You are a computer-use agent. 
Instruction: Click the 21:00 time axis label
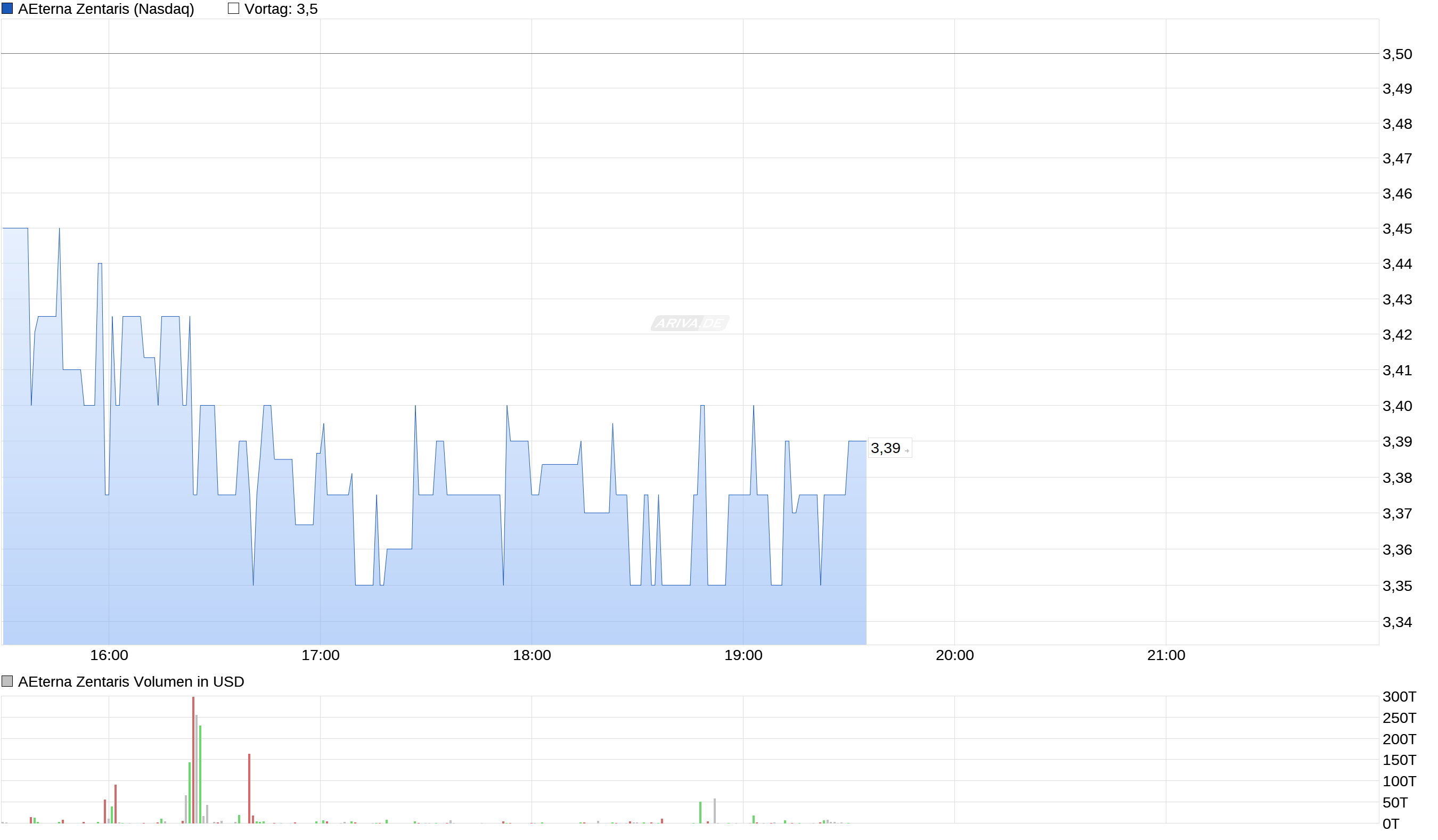1166,655
